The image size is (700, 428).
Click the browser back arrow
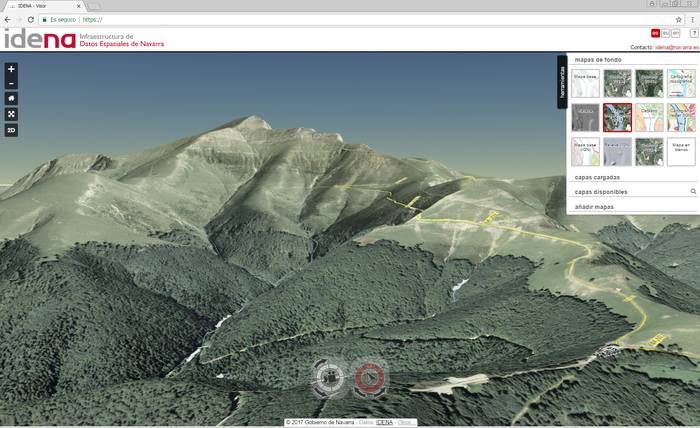(x=8, y=20)
